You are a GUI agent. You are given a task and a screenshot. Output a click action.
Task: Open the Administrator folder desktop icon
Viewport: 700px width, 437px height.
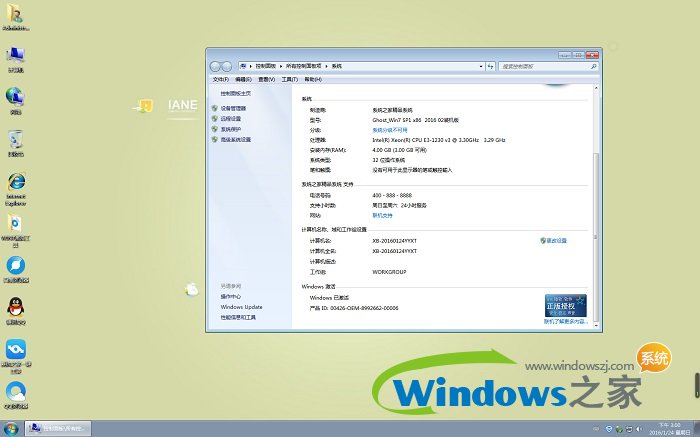16,15
